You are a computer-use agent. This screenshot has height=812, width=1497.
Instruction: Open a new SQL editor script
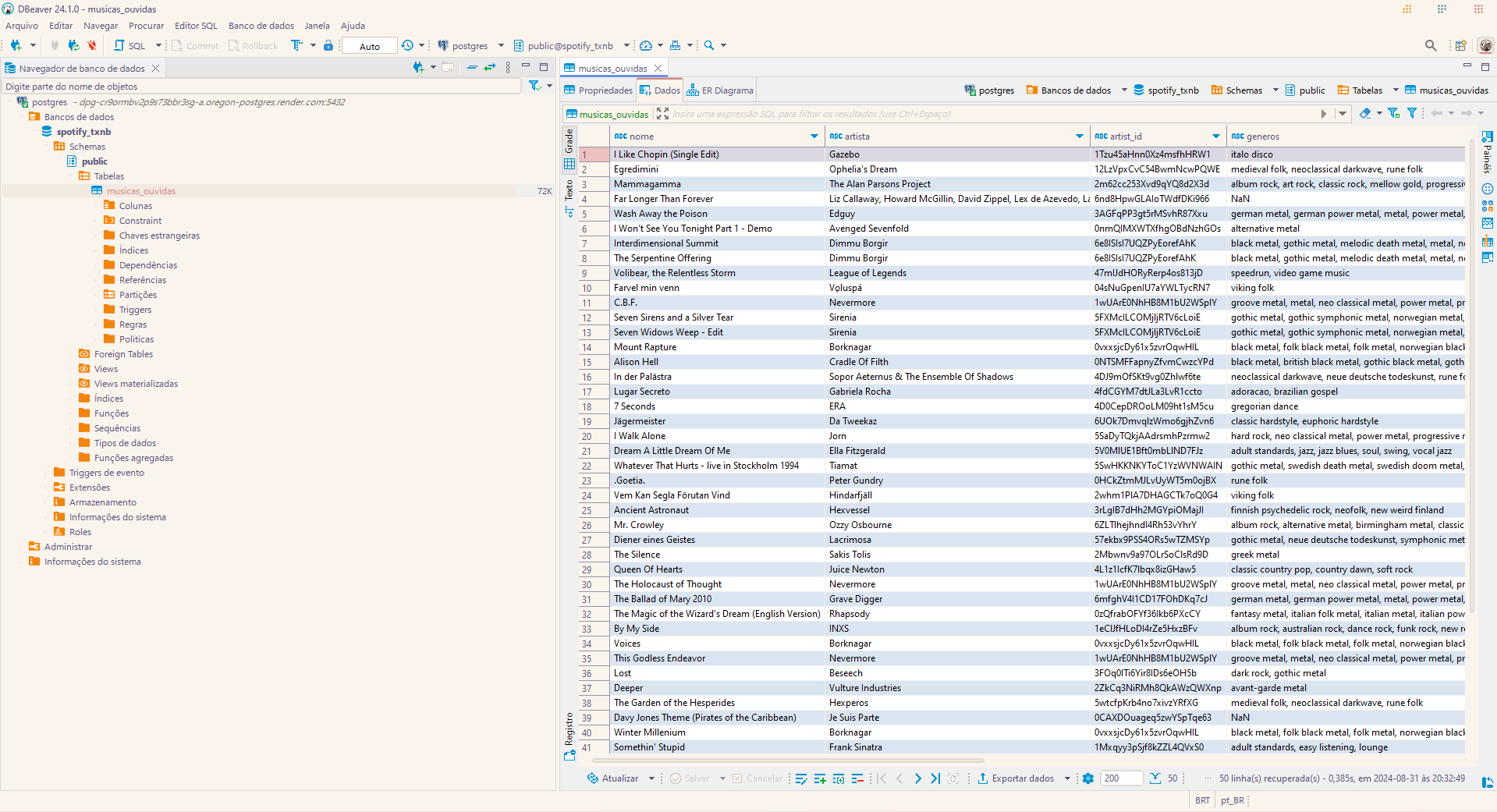130,45
